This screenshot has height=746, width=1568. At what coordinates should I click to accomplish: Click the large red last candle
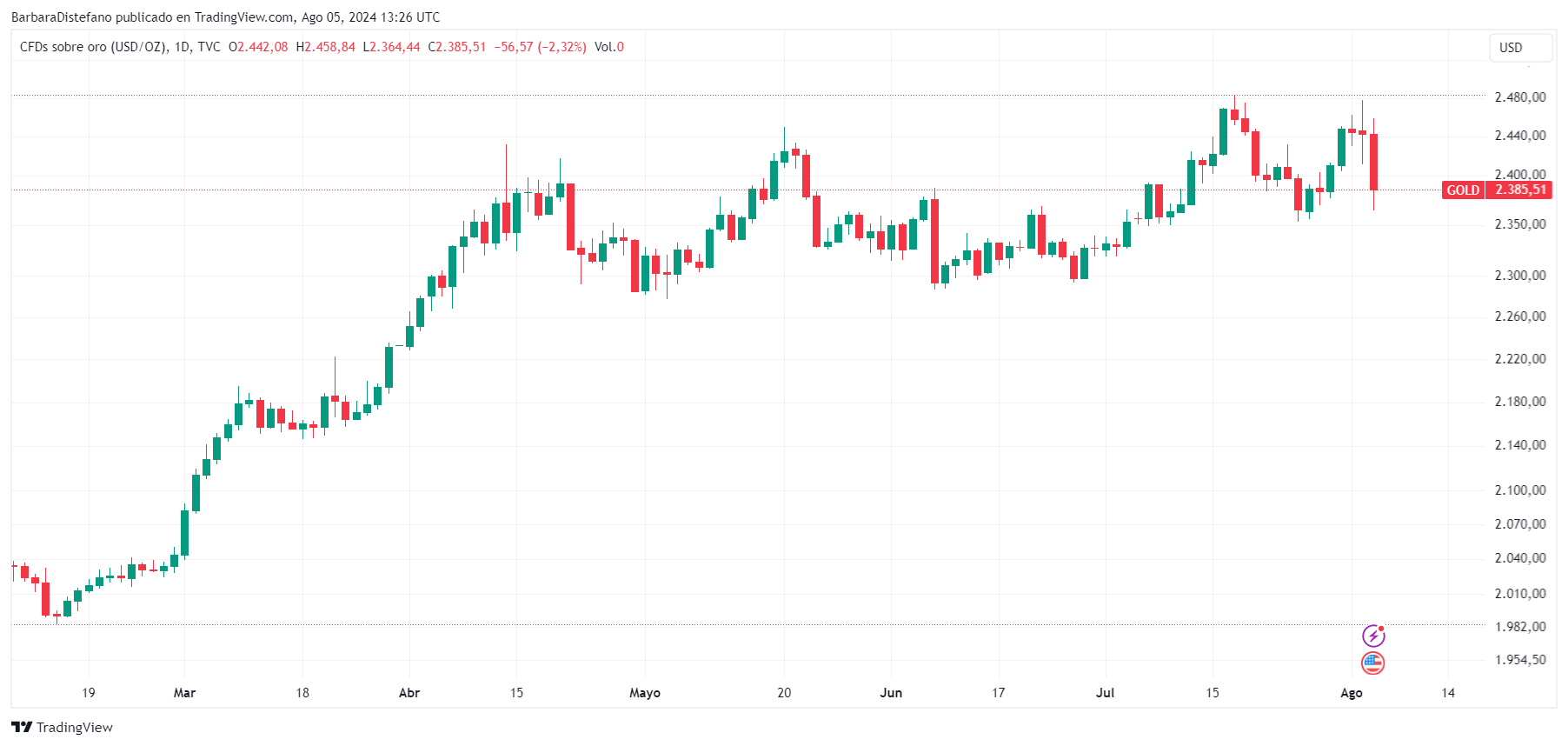[1374, 163]
